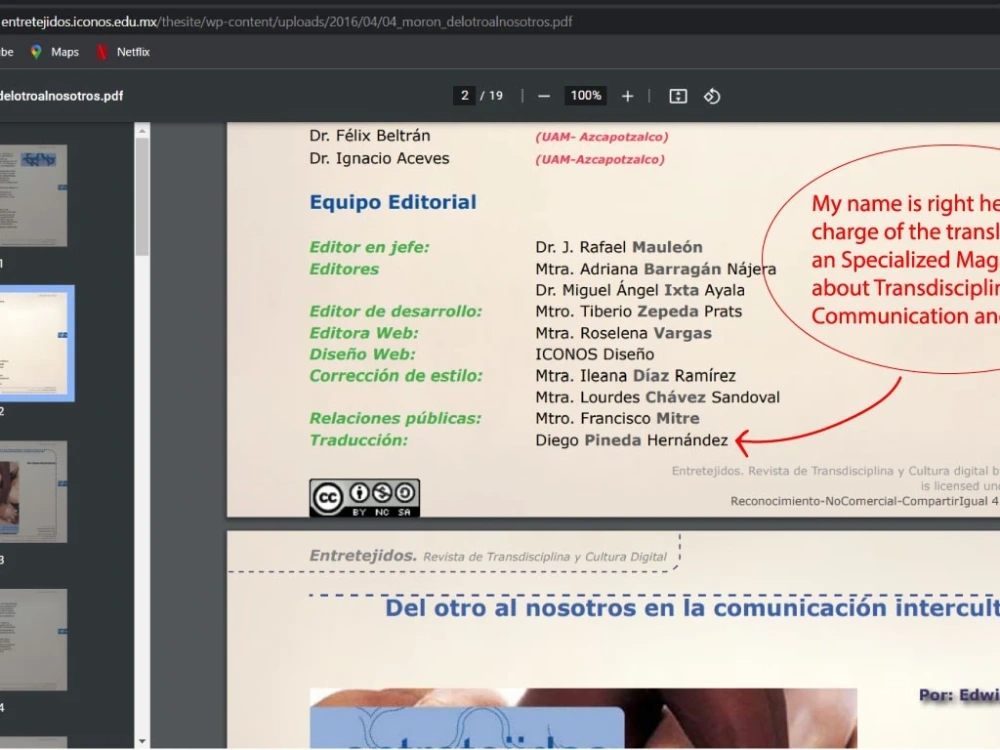Click 'Mtra. Ileana Díaz Ramírez'
Screen dimensions: 1000x750
tap(635, 376)
